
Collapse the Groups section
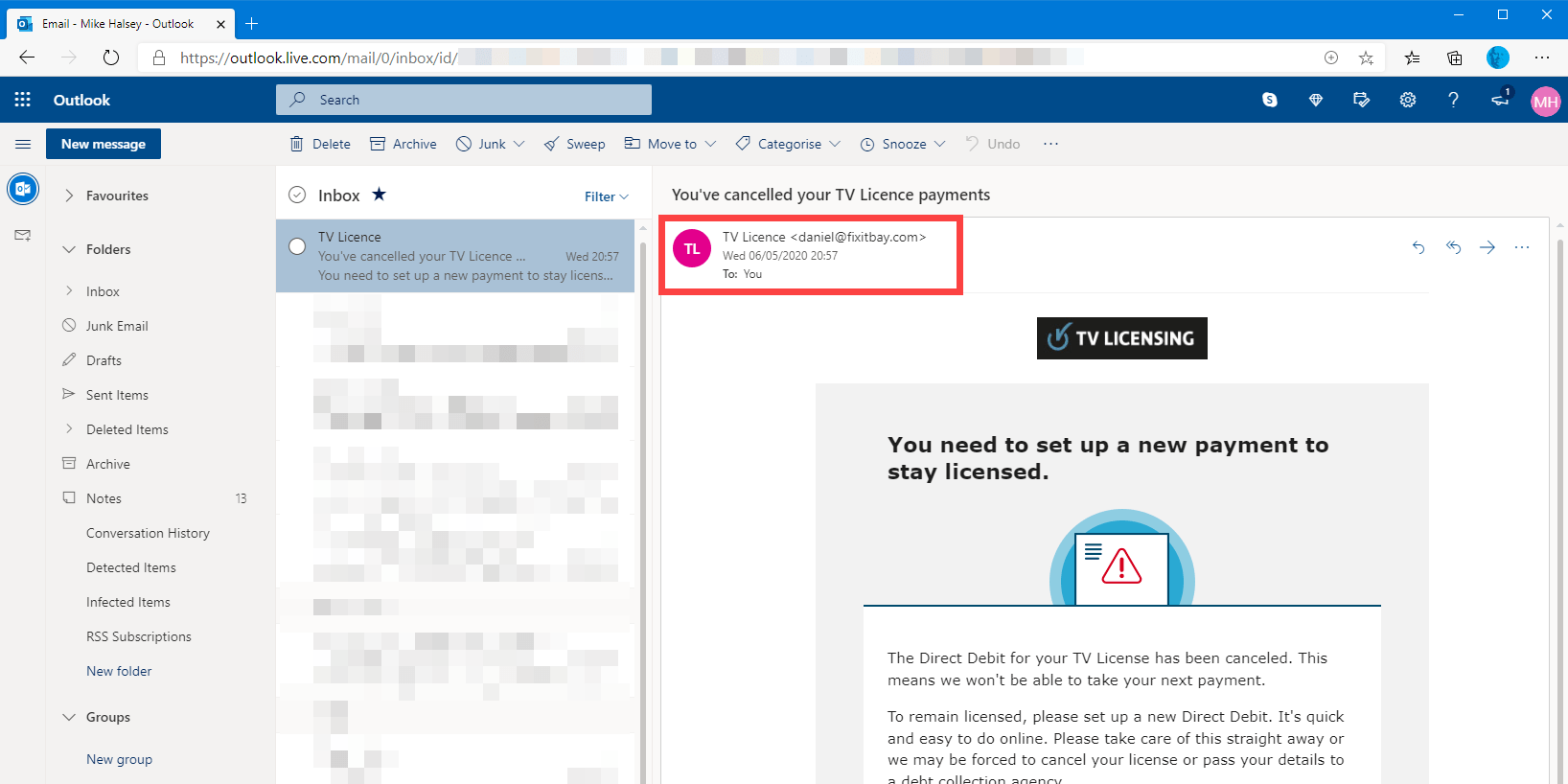click(x=69, y=717)
